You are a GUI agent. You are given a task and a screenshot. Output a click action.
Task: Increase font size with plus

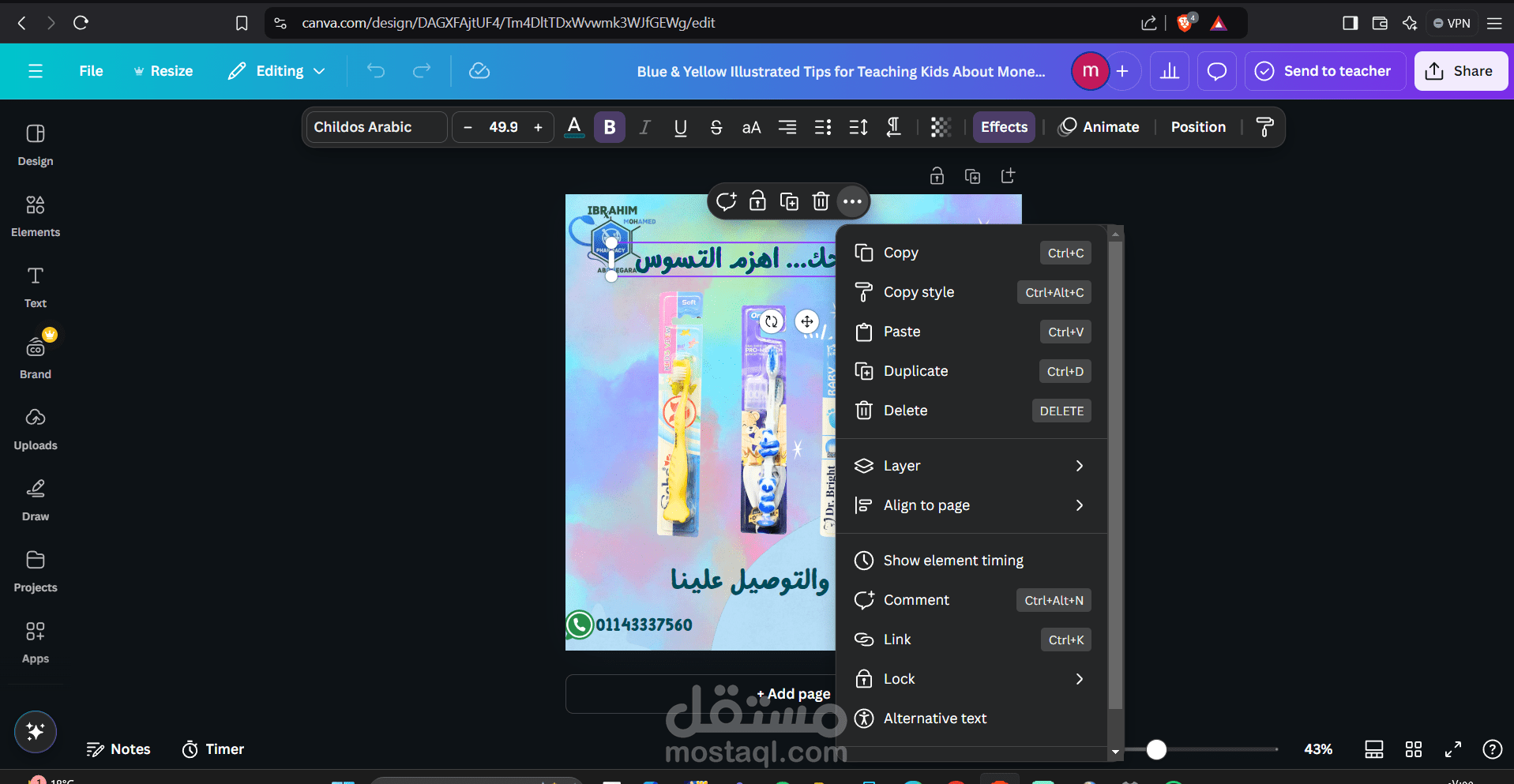[538, 127]
